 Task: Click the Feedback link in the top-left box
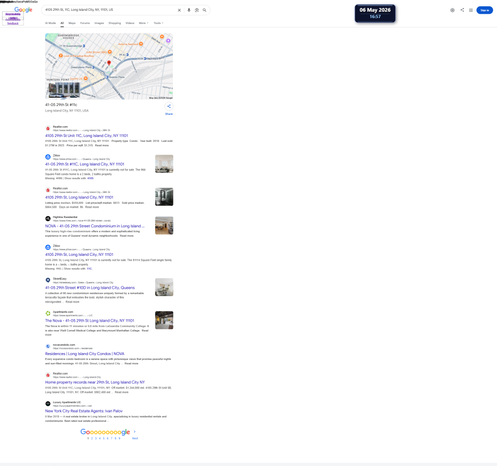13,23
